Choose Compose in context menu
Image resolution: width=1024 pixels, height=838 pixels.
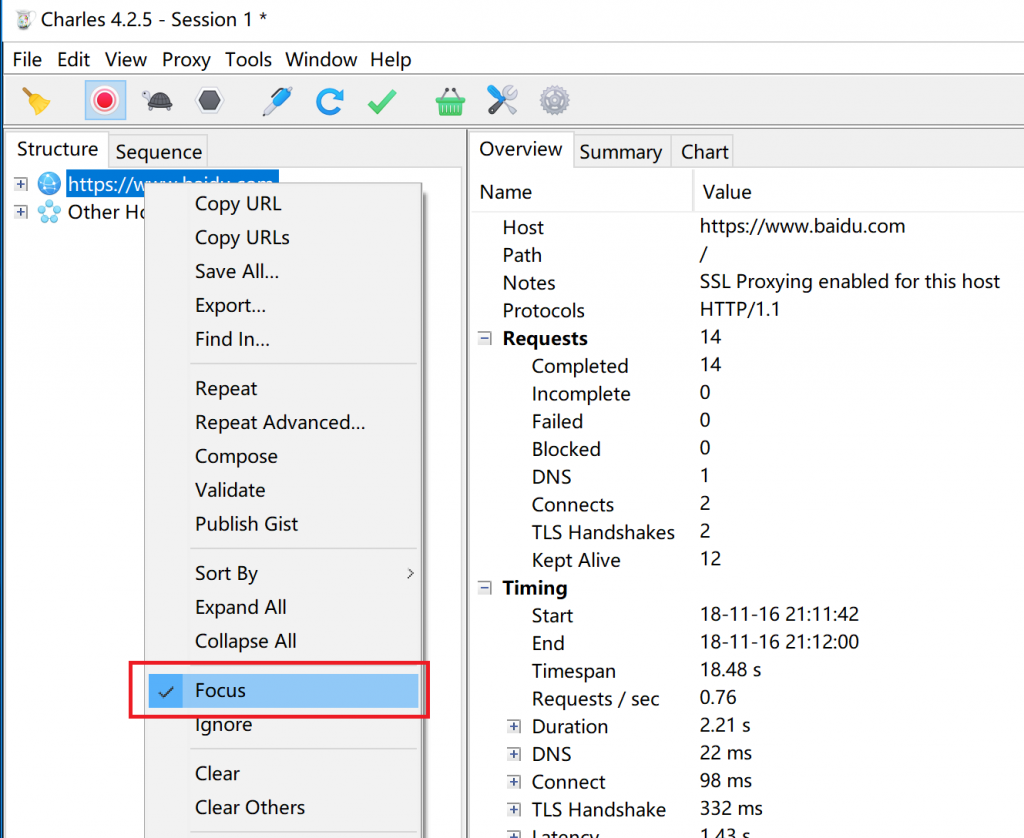[x=283, y=457]
